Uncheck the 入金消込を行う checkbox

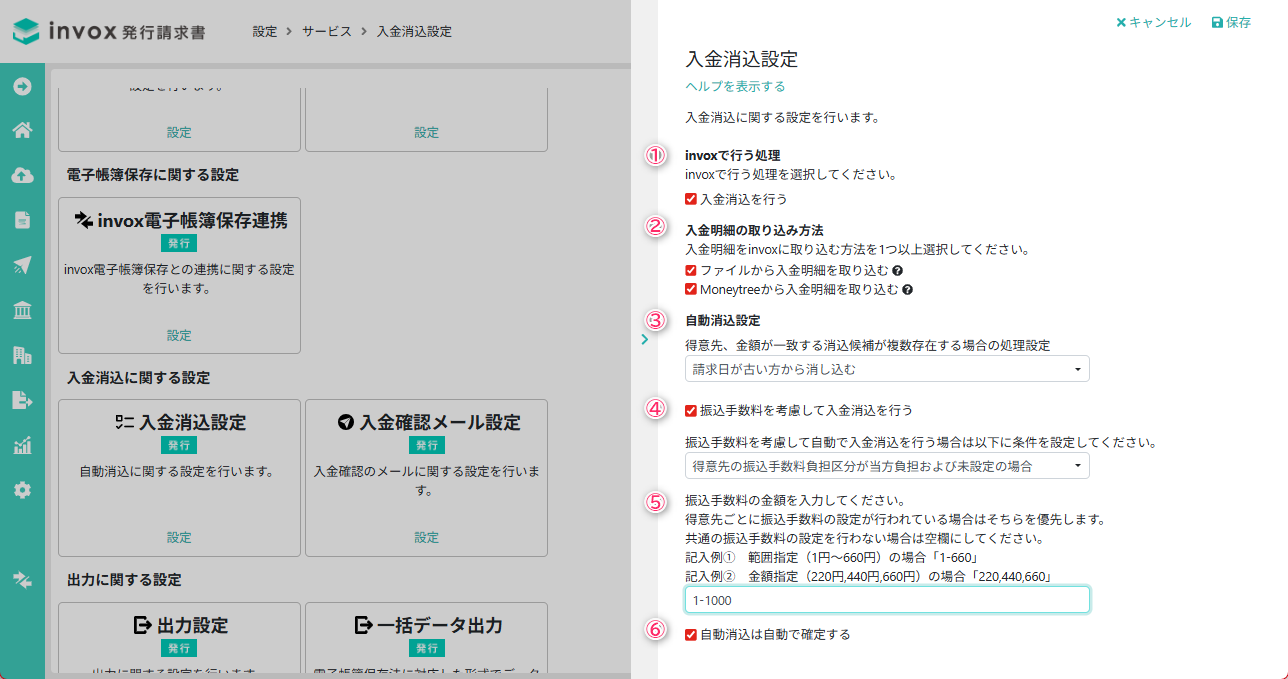coord(691,199)
